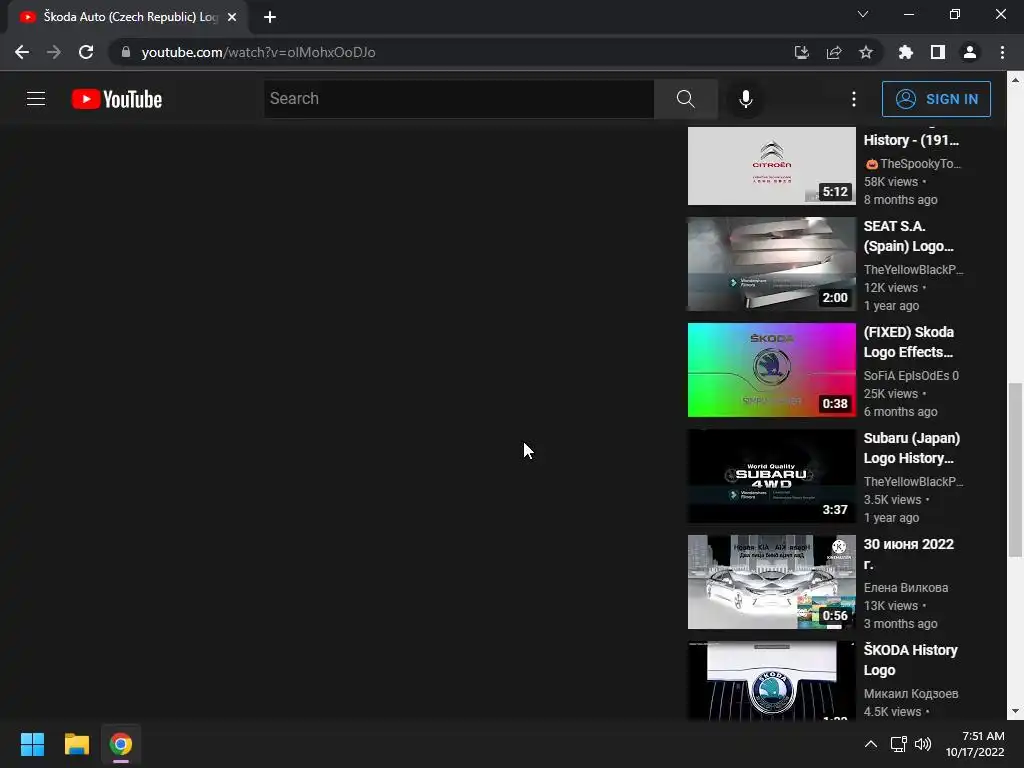Open the Windows Start menu
This screenshot has height=768, width=1024.
click(32, 744)
